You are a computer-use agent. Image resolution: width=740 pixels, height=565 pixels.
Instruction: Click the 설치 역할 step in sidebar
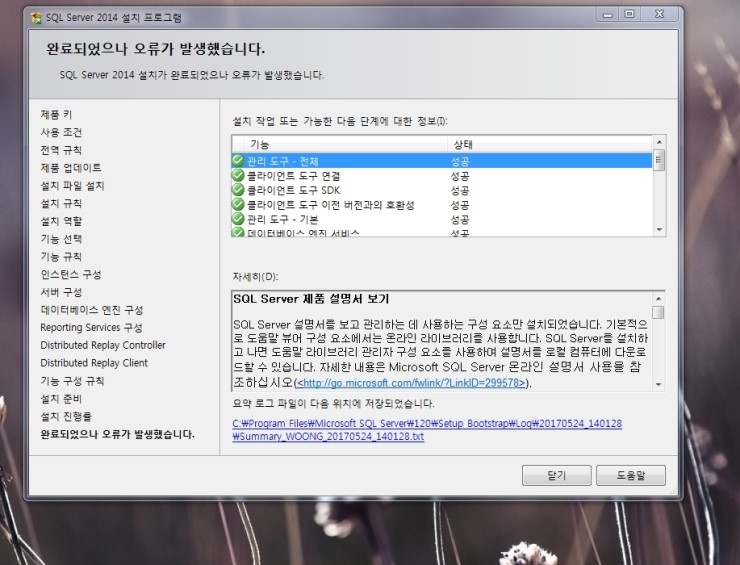coord(61,221)
